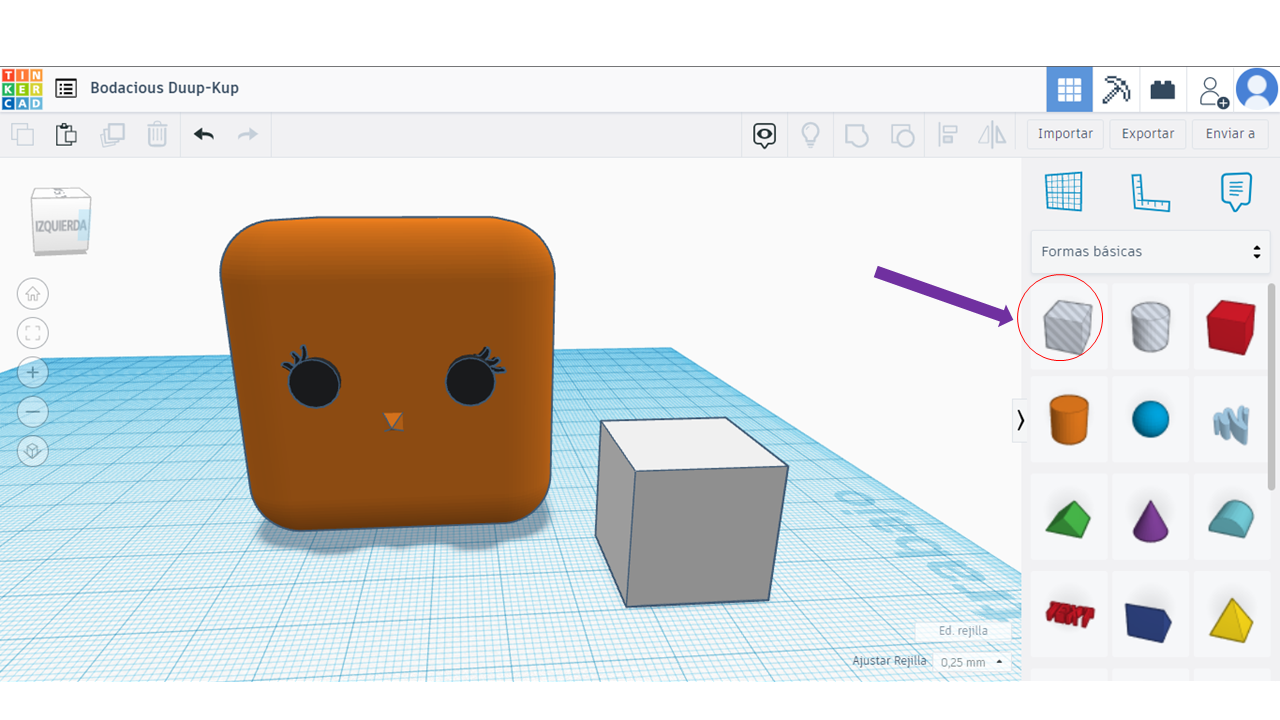Click the Ed. rejilla button
Screen dimensions: 1280x720
963,631
